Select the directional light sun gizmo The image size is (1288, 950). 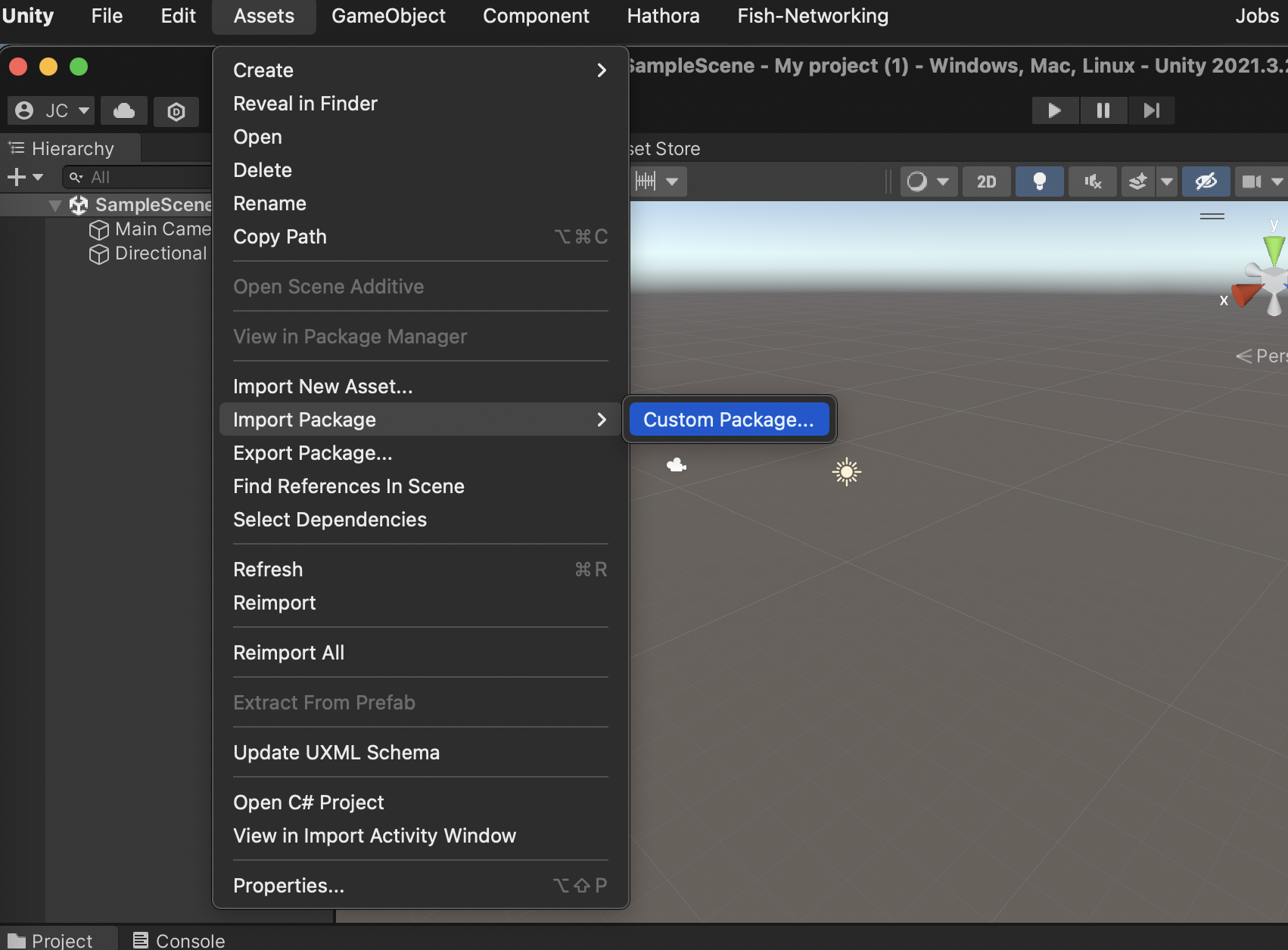pos(847,472)
